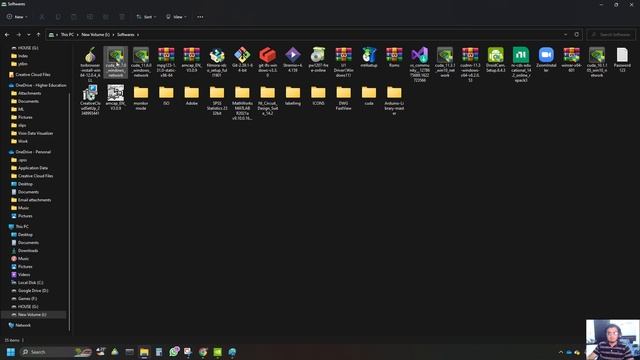Open Email attachments in the sidebar
The width and height of the screenshot is (640, 360).
pos(34,200)
